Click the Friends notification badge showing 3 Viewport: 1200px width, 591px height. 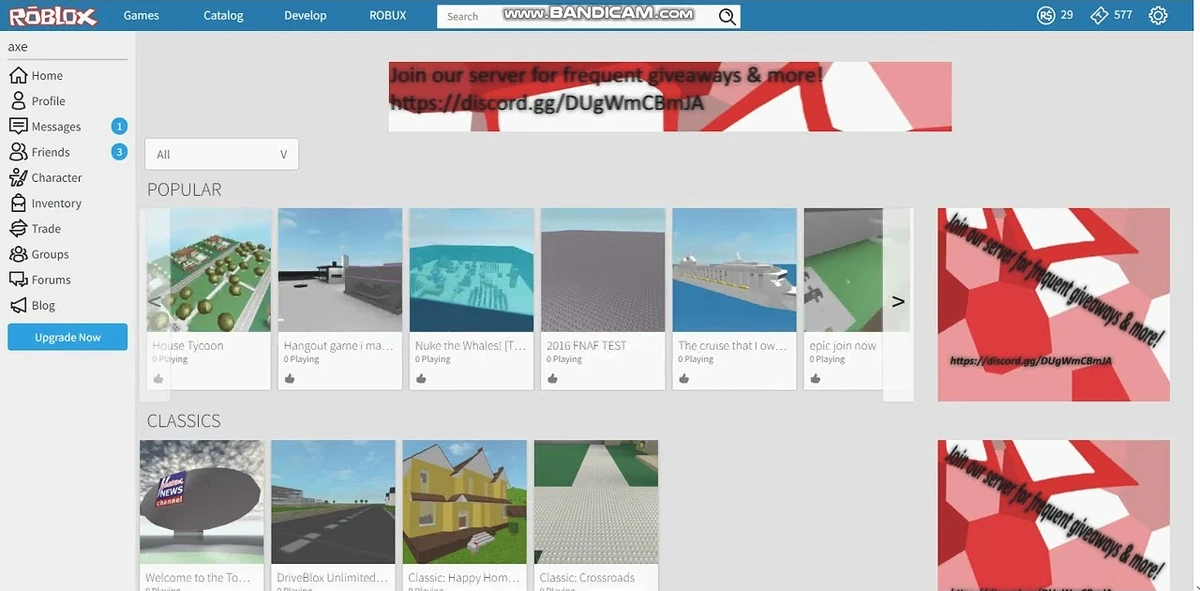pyautogui.click(x=119, y=151)
